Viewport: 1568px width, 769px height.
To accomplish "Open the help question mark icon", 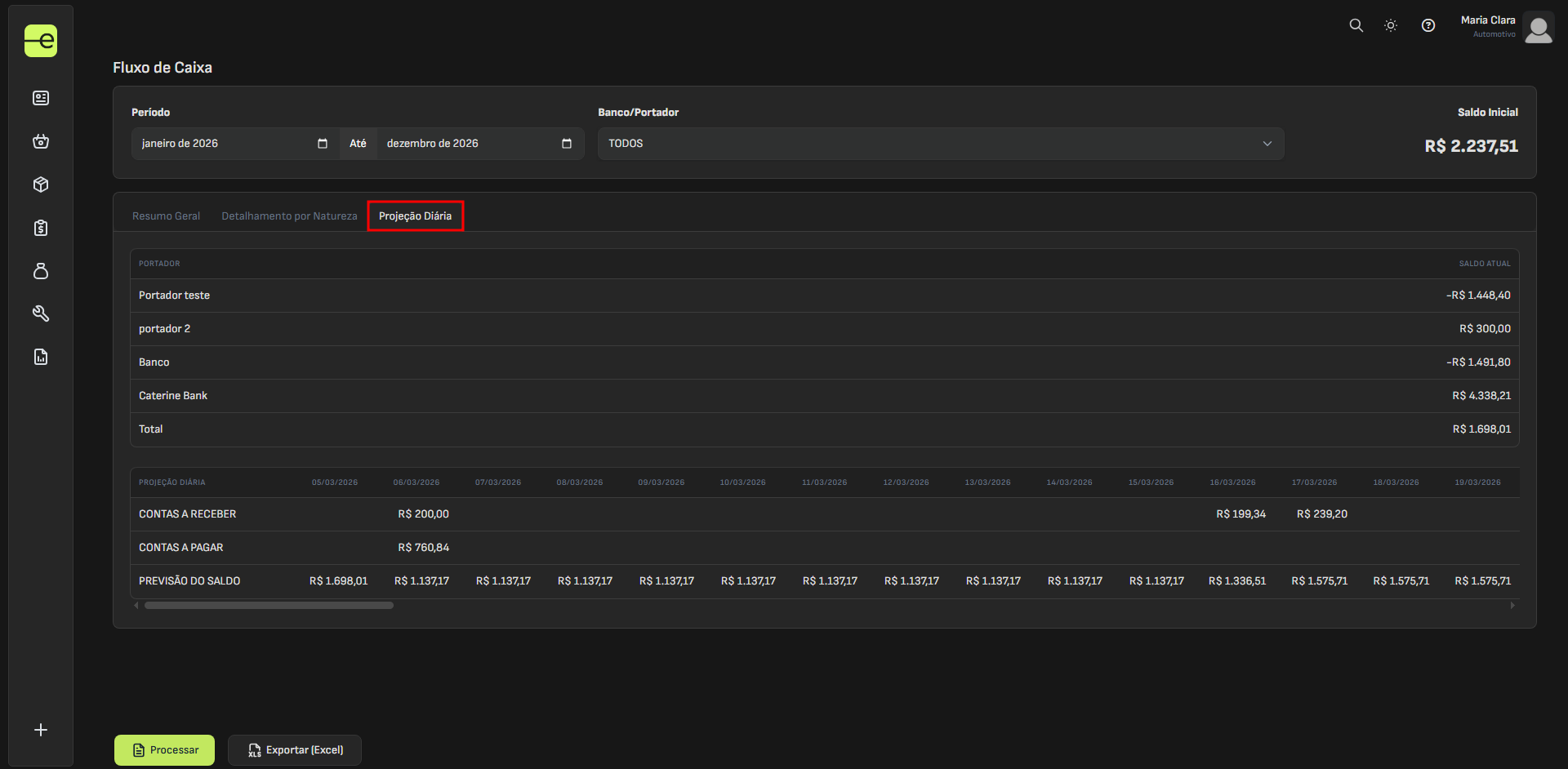I will coord(1428,25).
